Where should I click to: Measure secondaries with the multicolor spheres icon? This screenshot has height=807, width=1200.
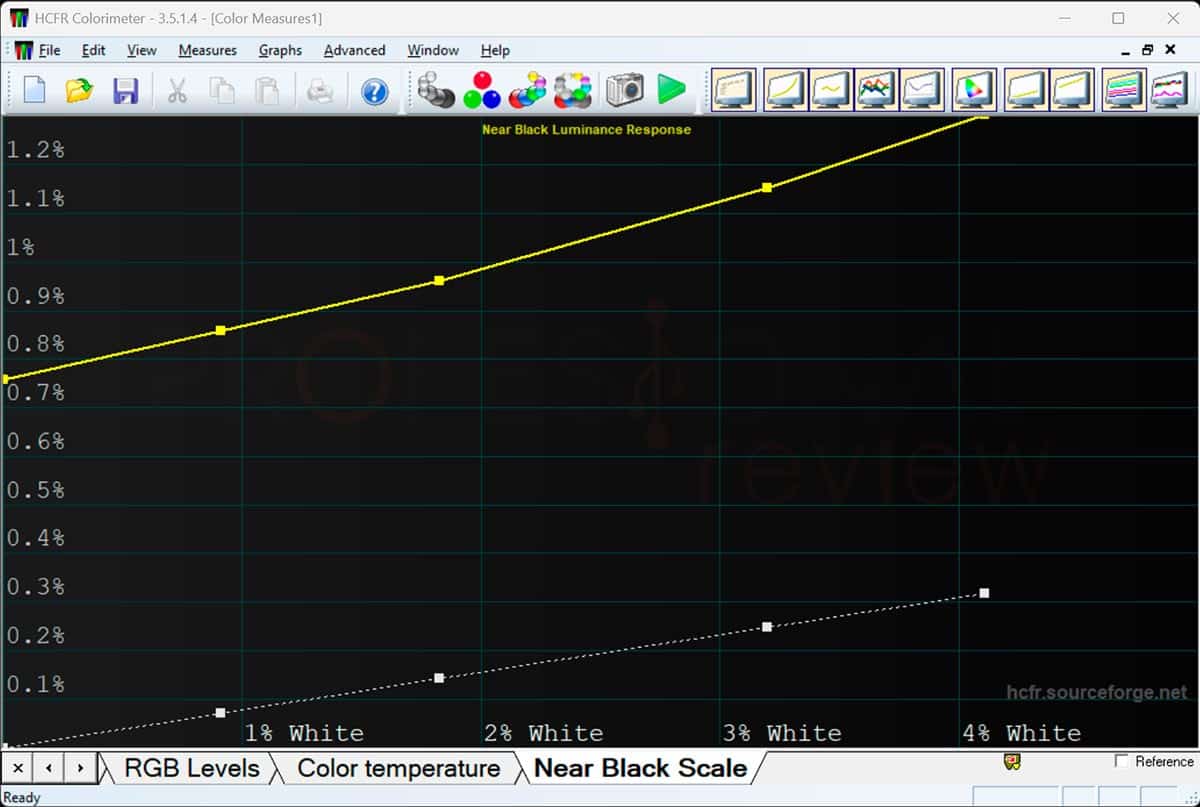(527, 90)
